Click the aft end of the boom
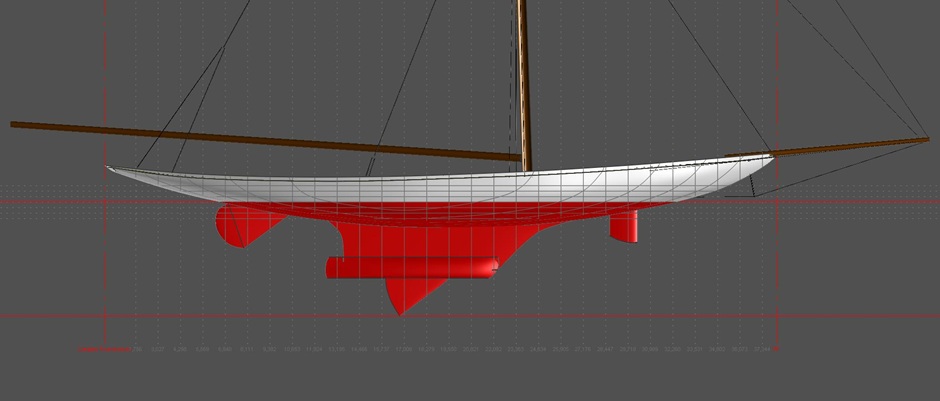 15,125
